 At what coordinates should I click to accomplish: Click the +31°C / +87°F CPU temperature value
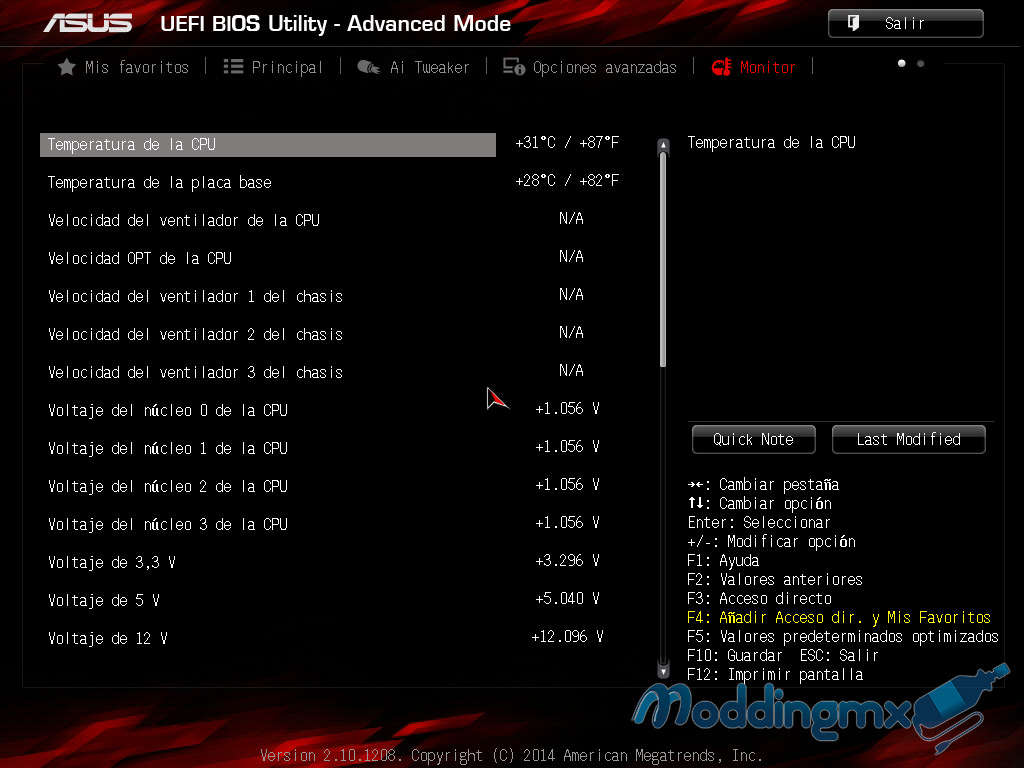568,142
